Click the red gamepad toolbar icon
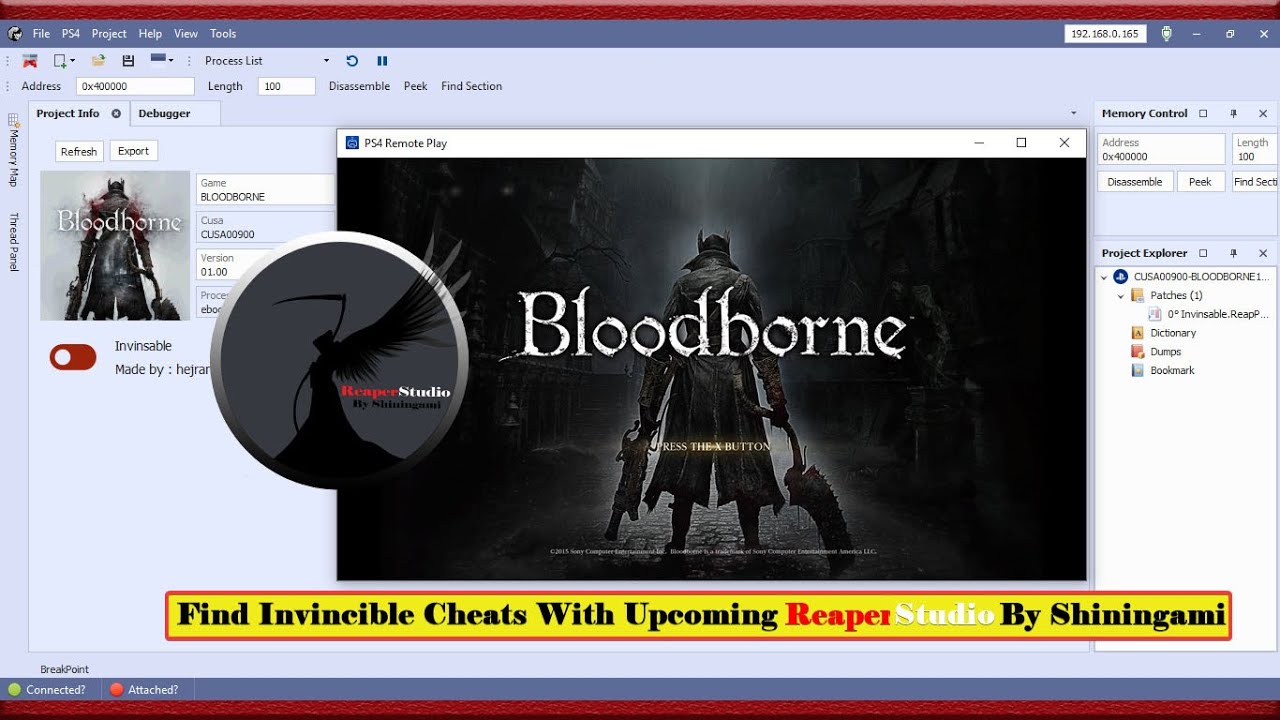1280x720 pixels. (30, 61)
